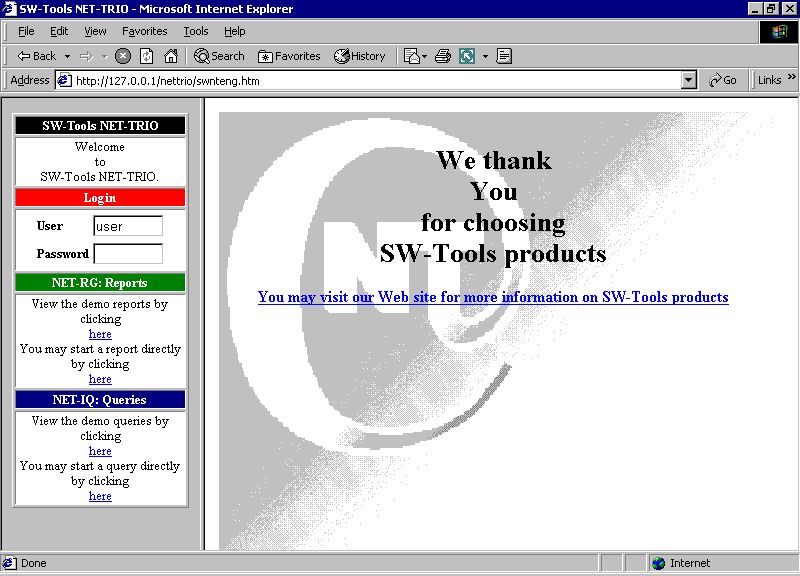This screenshot has width=800, height=576.
Task: Open the Tools menu
Action: pos(196,31)
